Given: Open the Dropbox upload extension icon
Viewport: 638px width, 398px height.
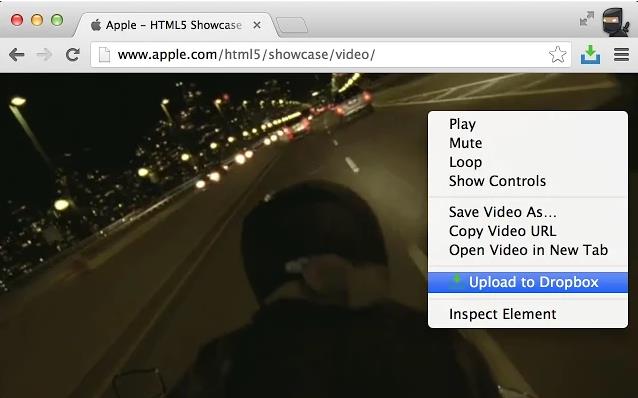Looking at the screenshot, I should (590, 55).
